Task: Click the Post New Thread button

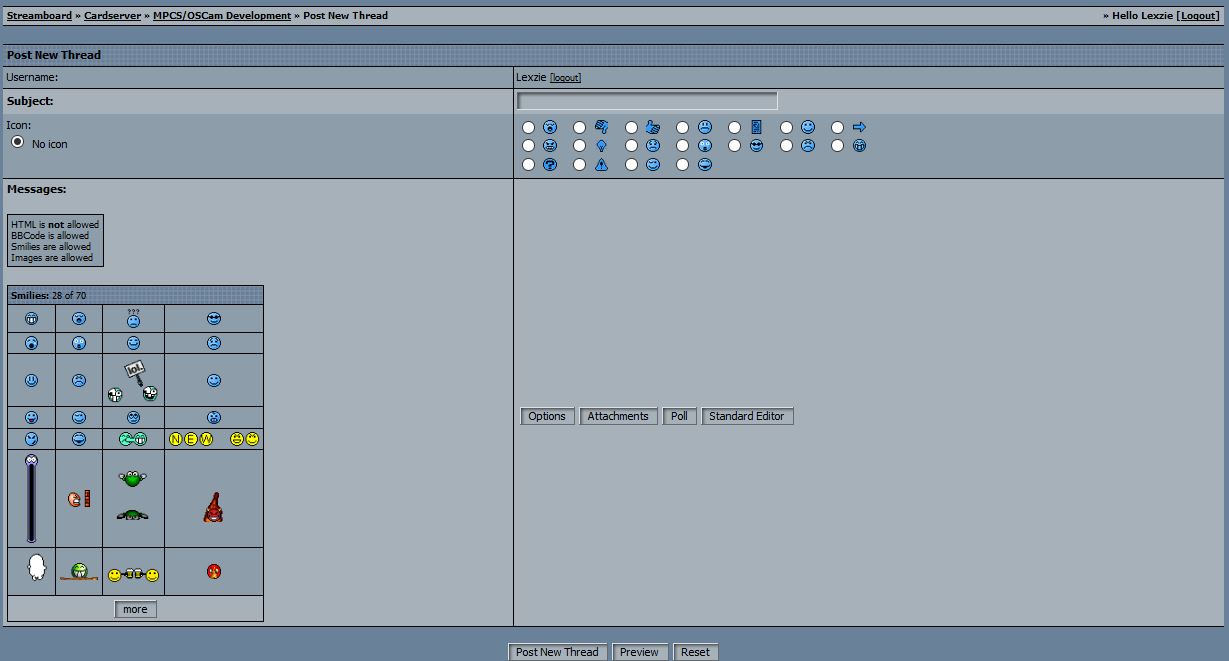Action: pos(557,652)
